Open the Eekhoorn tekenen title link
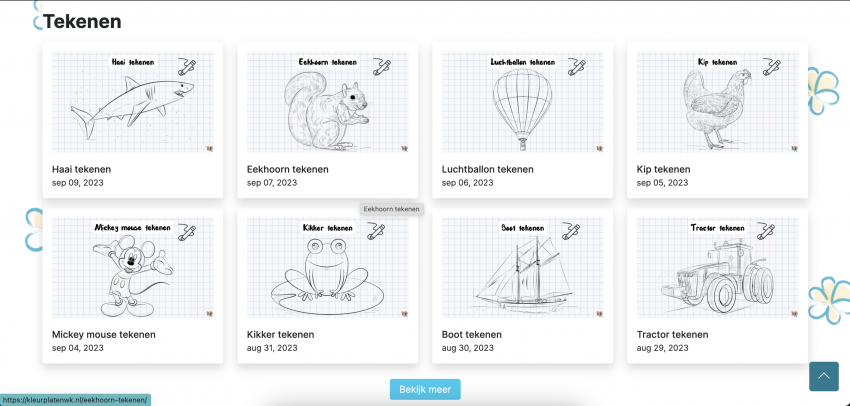The width and height of the screenshot is (850, 406). [x=287, y=169]
